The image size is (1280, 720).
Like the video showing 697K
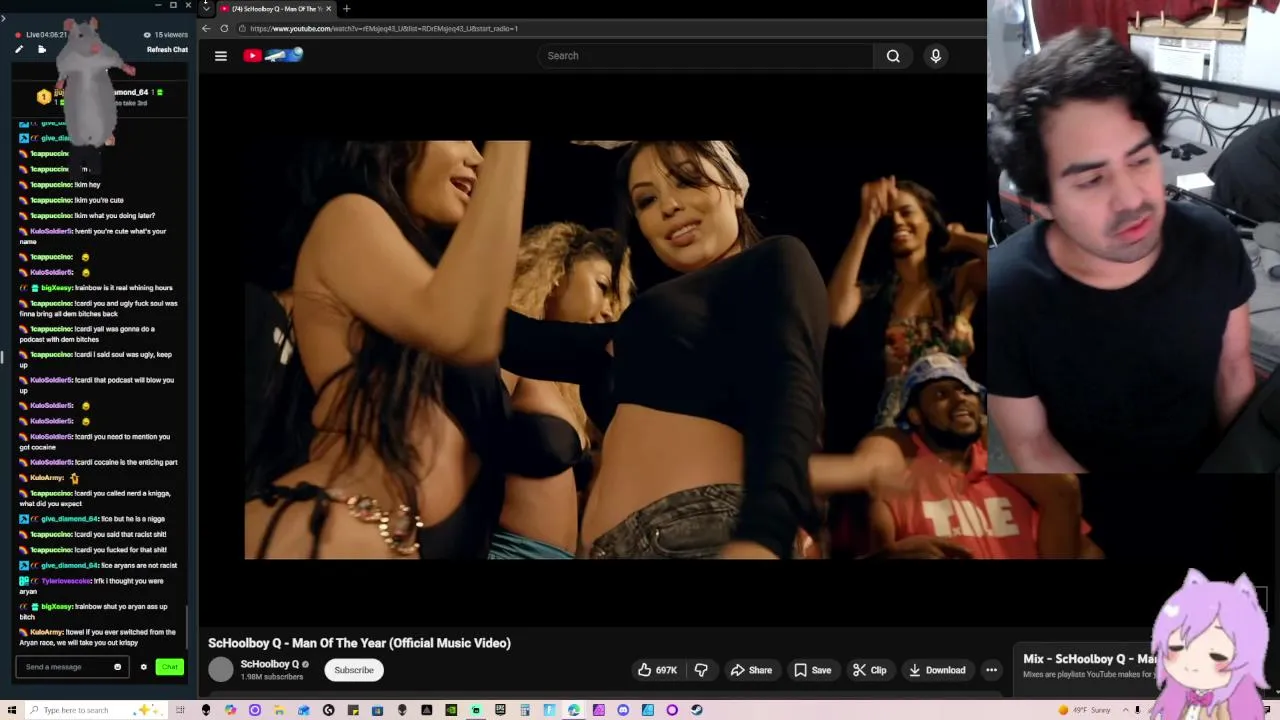657,670
